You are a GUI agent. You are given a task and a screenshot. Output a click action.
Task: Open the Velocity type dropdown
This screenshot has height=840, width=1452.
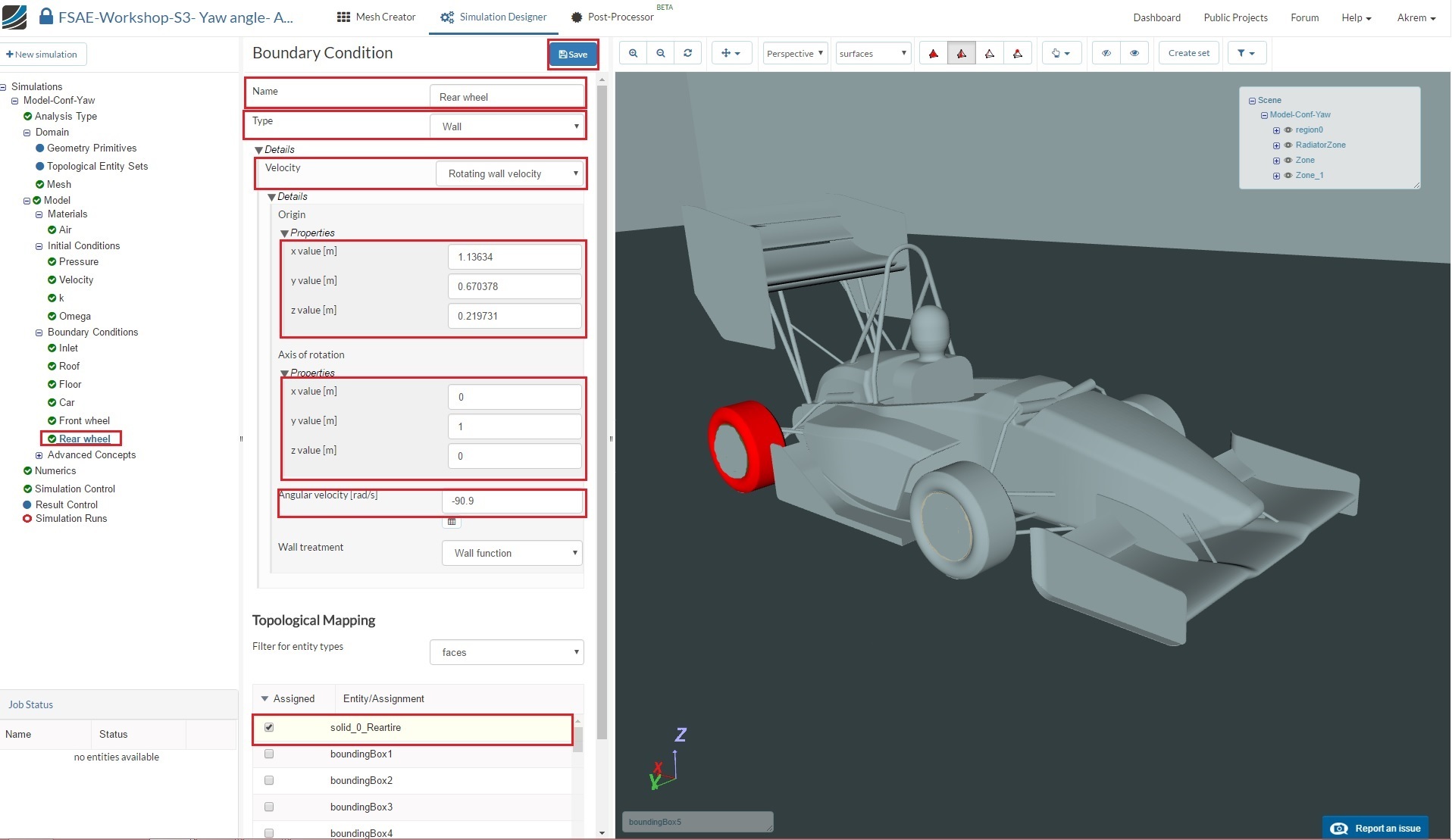(x=510, y=173)
